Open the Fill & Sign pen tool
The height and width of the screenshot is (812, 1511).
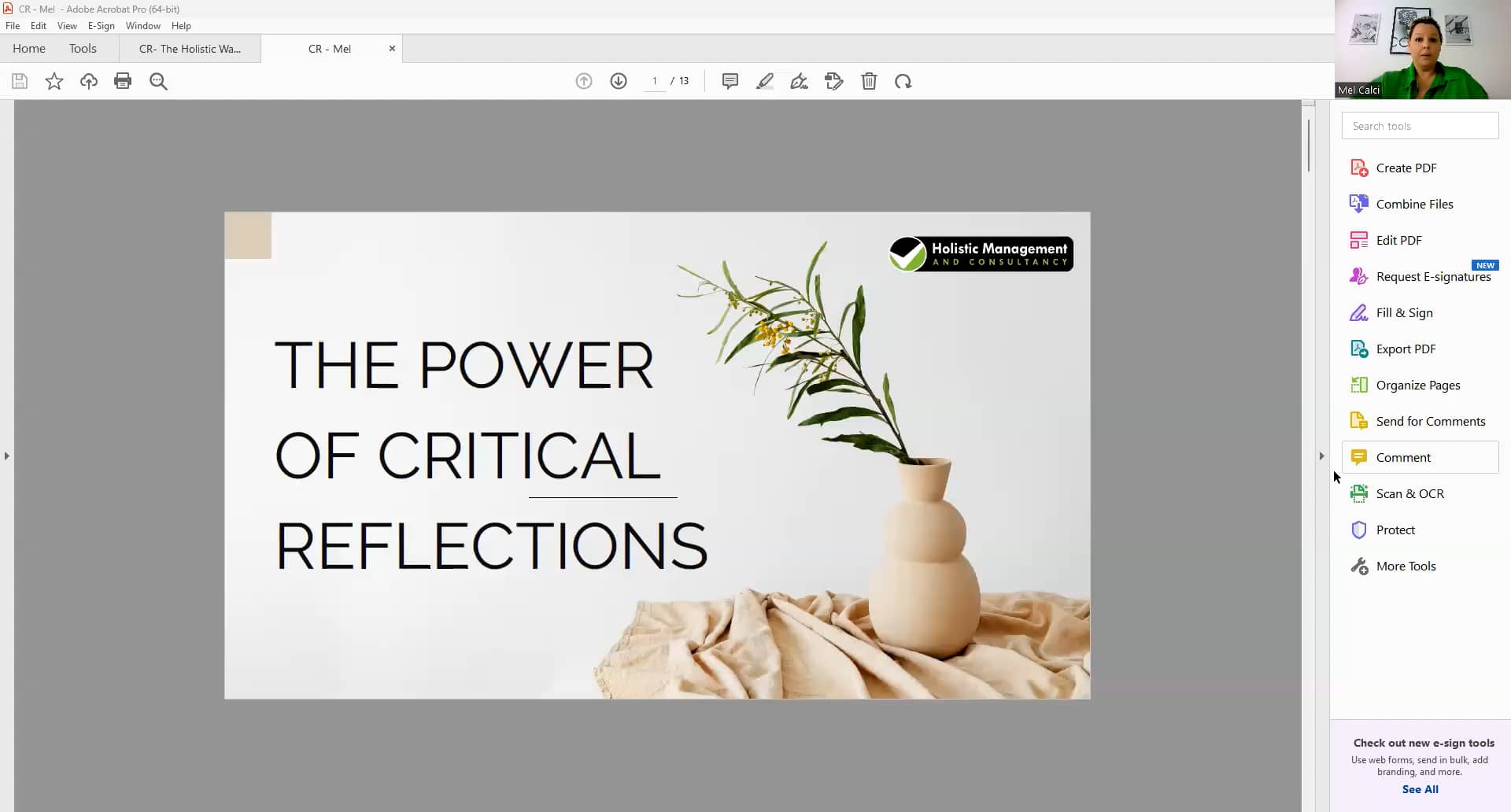(x=799, y=80)
